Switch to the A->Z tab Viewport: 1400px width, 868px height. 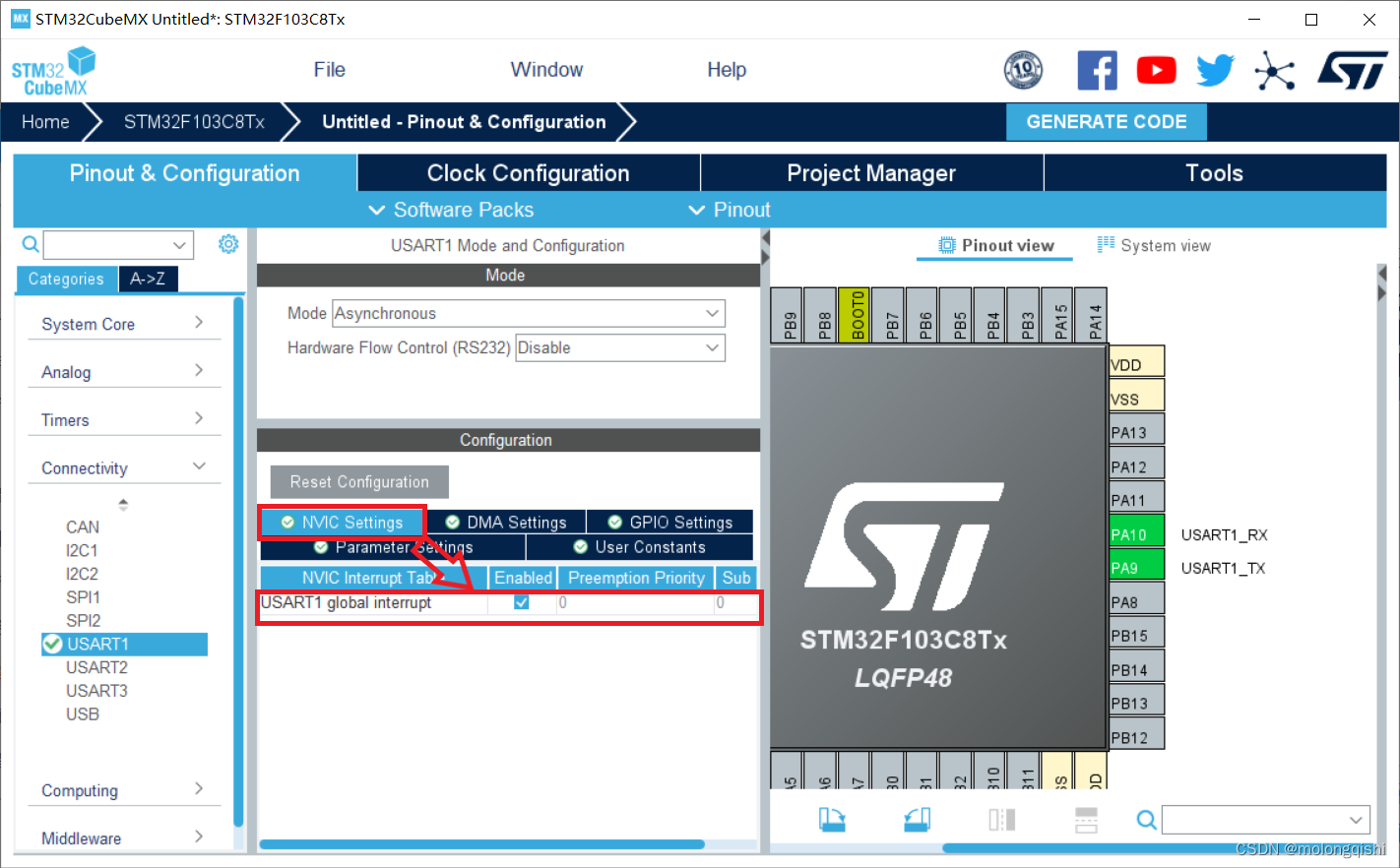tap(148, 279)
